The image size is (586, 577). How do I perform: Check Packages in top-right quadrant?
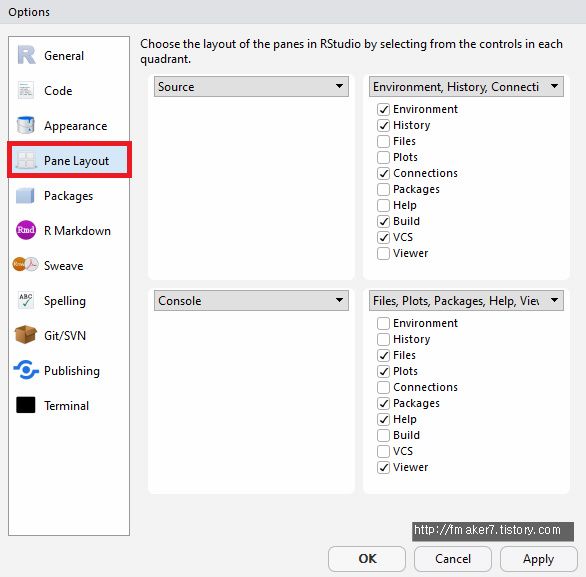(x=383, y=189)
